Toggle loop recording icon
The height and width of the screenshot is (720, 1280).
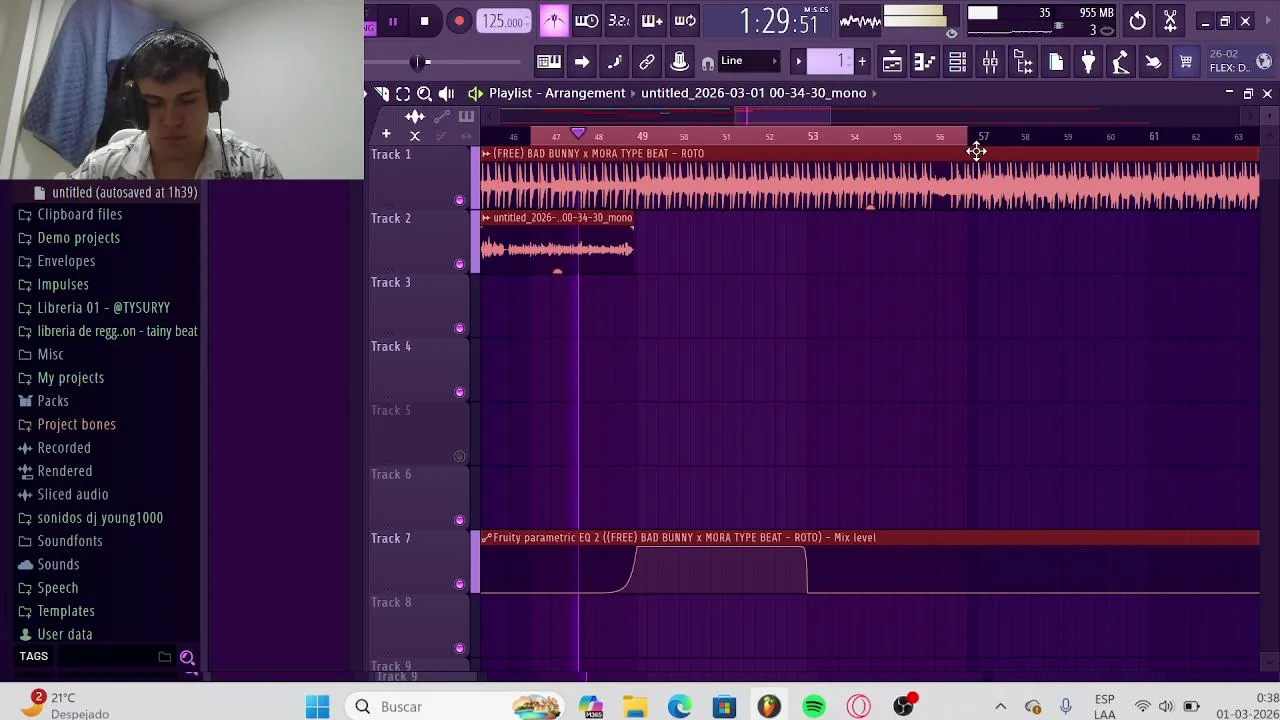click(x=685, y=21)
